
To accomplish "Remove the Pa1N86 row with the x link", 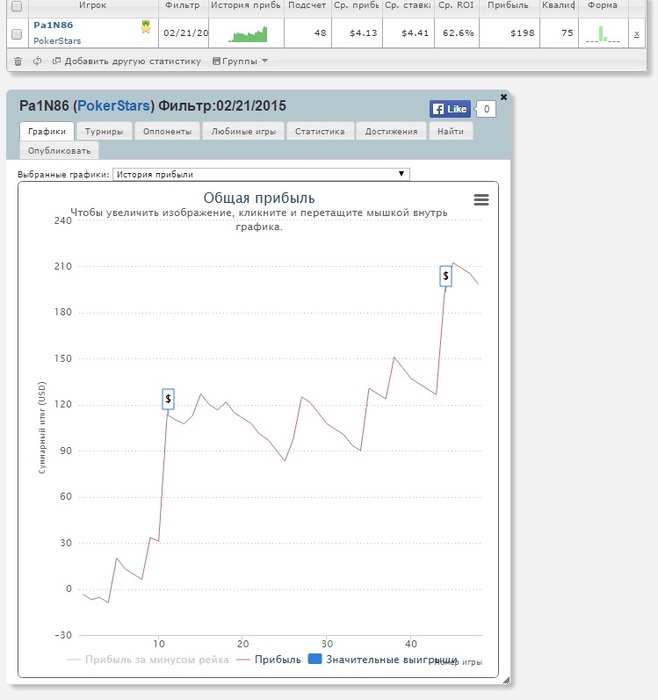I will tap(637, 33).
